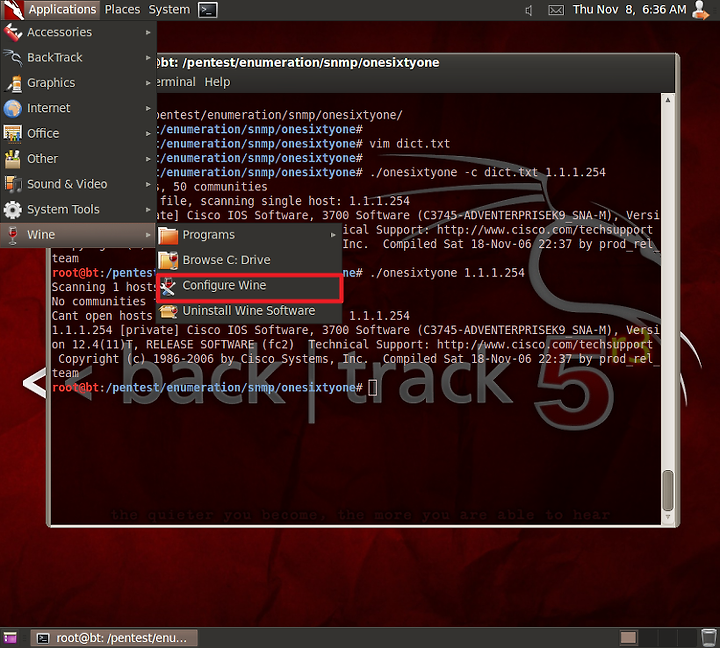
Task: Expand the Programs submenu arrow
Action: [x=333, y=235]
